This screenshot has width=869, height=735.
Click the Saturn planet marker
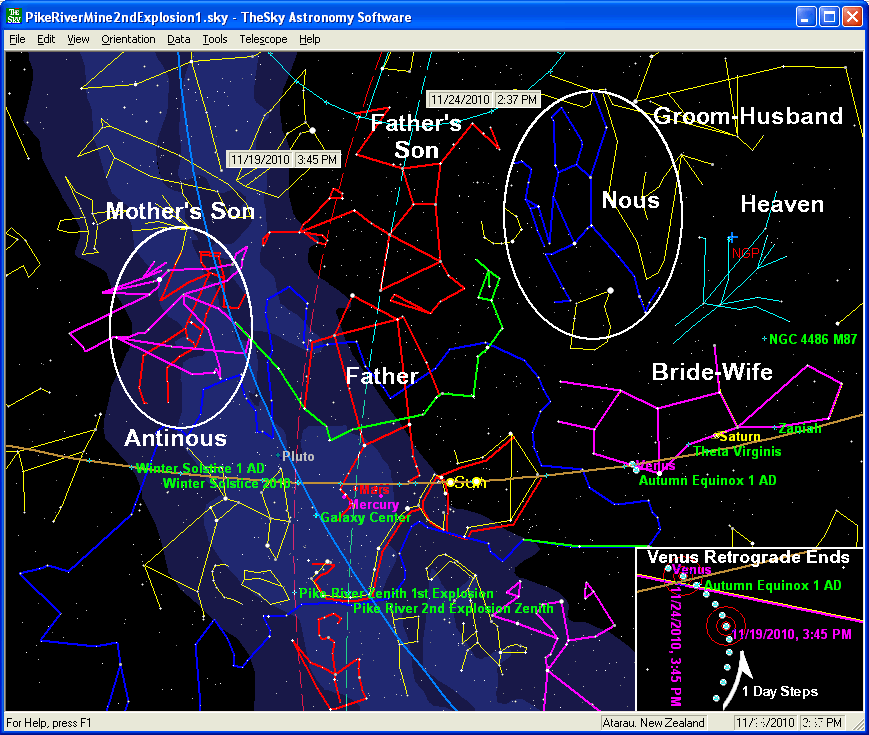tap(716, 435)
